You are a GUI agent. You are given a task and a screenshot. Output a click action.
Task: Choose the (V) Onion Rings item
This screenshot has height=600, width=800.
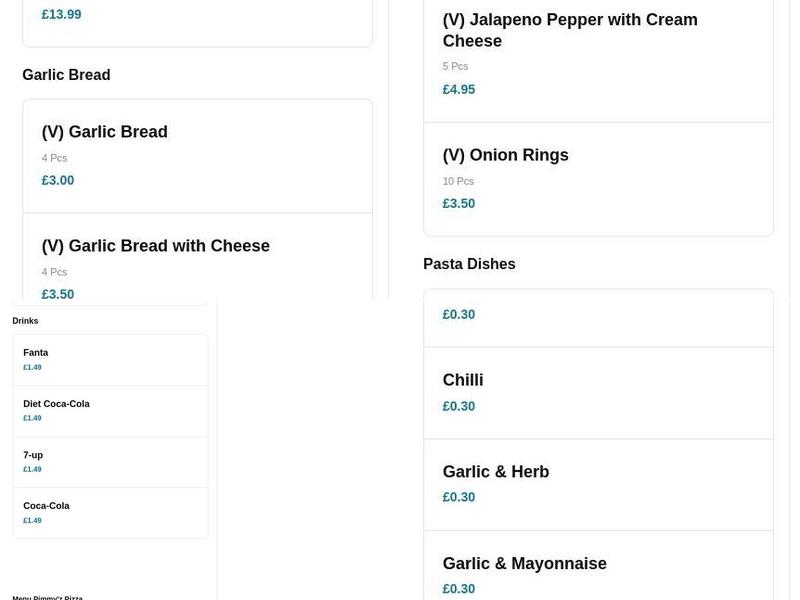click(505, 154)
